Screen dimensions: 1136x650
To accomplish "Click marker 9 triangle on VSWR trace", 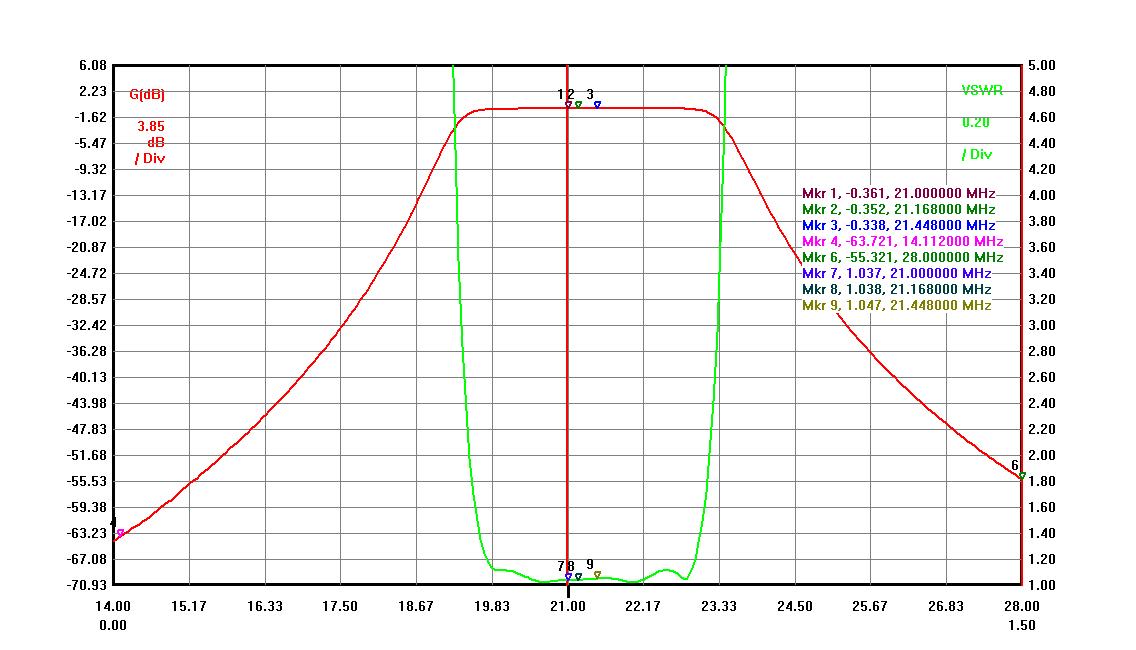I will [597, 575].
